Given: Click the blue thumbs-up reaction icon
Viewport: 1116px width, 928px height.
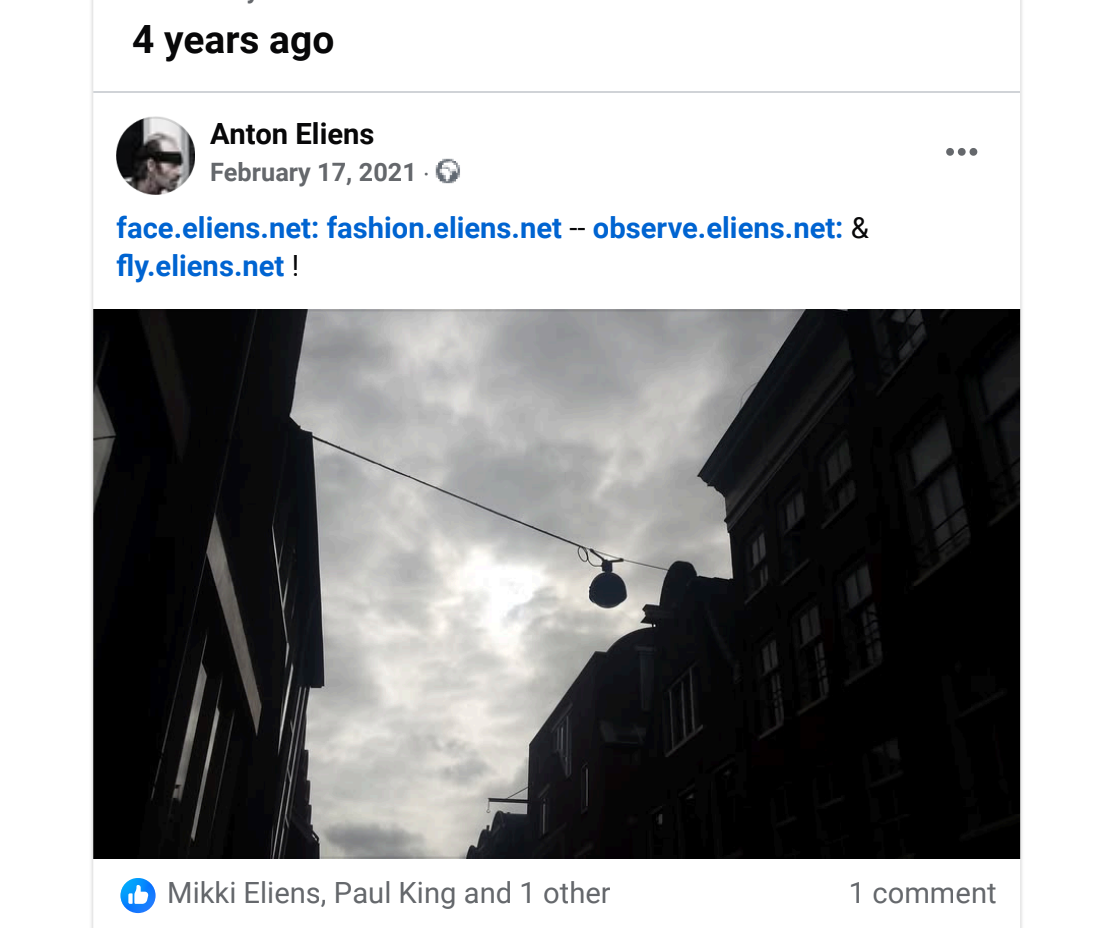Looking at the screenshot, I should point(138,895).
